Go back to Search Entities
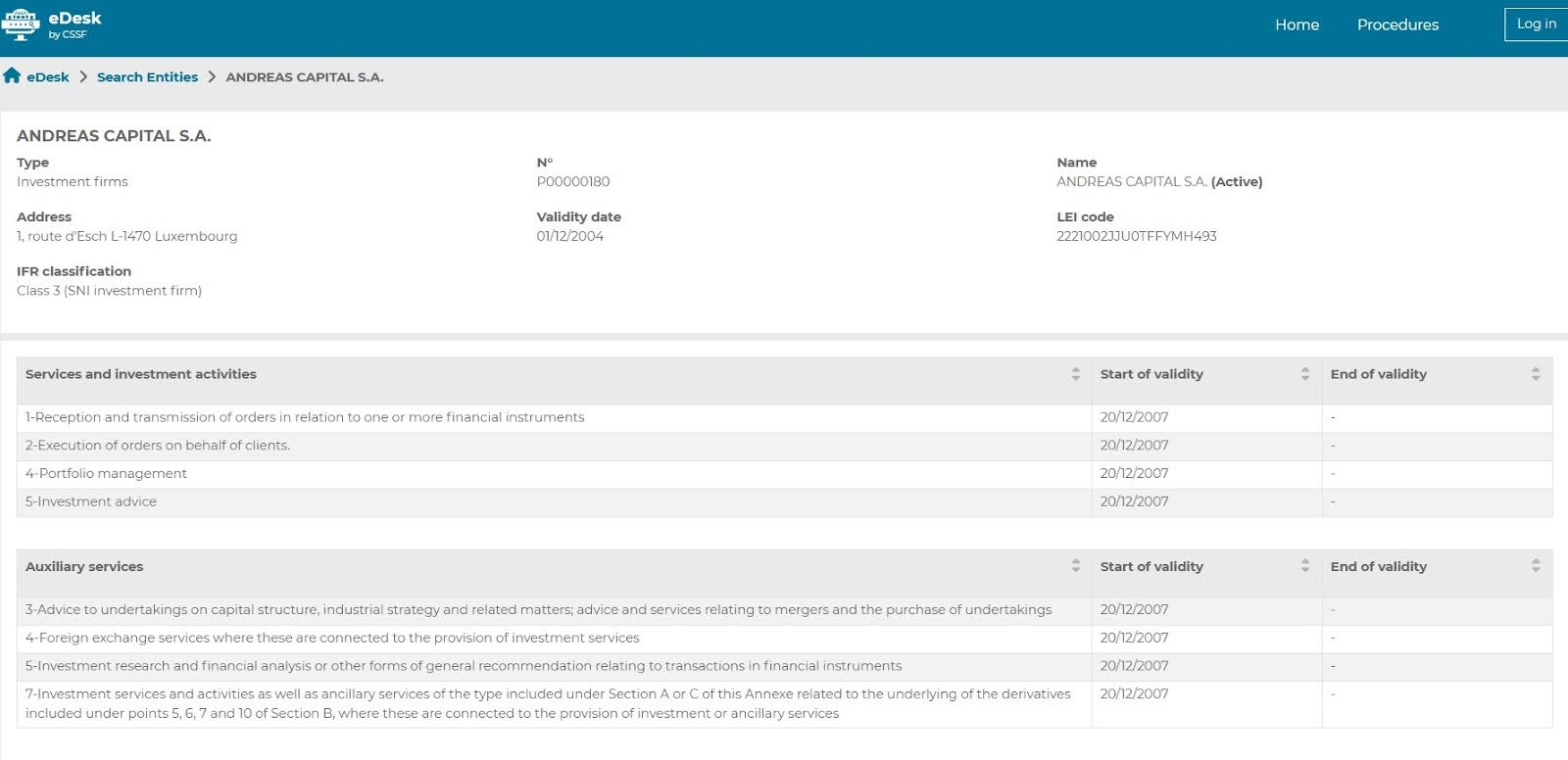This screenshot has height=760, width=1568. click(147, 76)
